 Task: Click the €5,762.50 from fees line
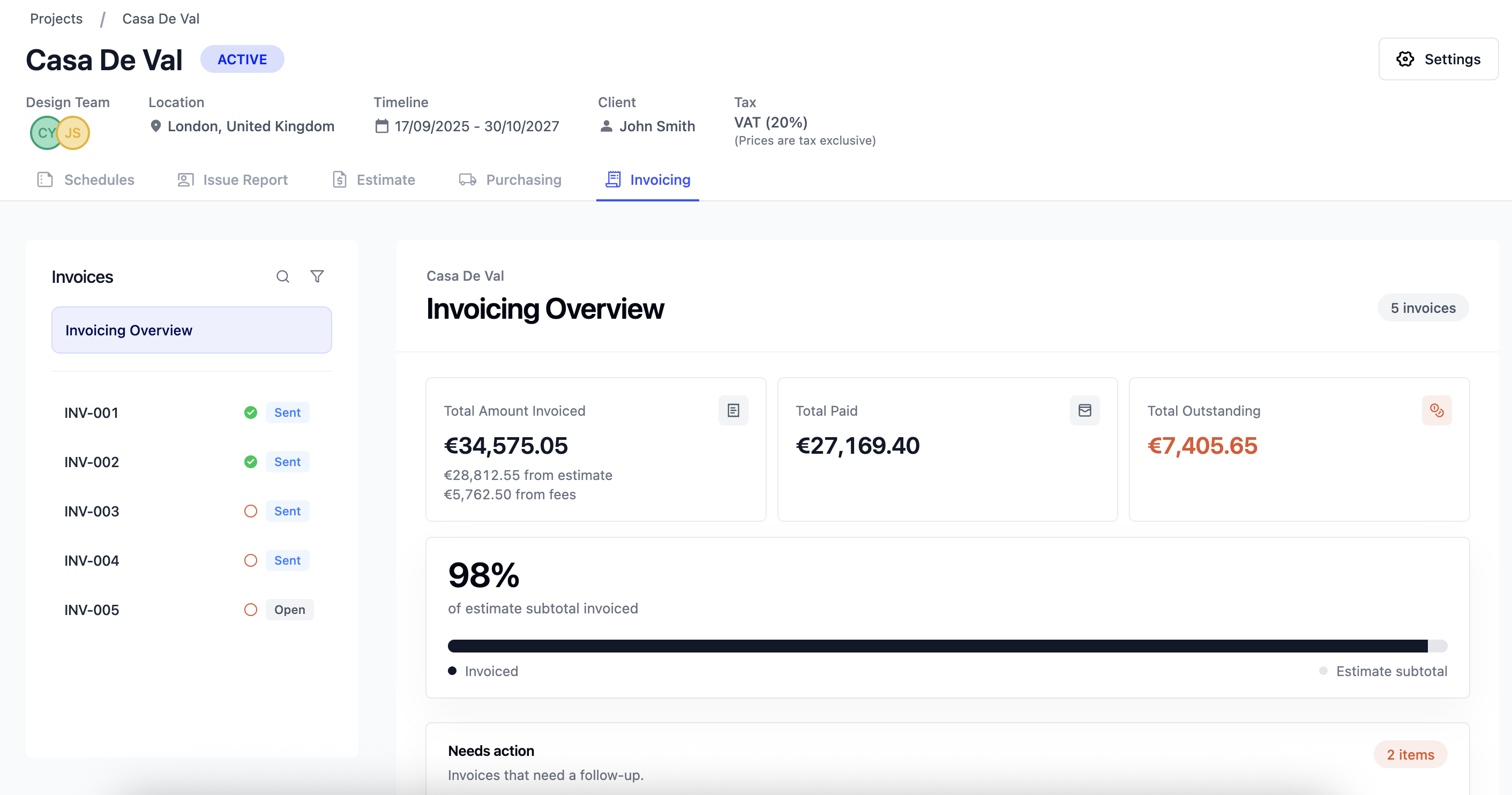tap(510, 494)
